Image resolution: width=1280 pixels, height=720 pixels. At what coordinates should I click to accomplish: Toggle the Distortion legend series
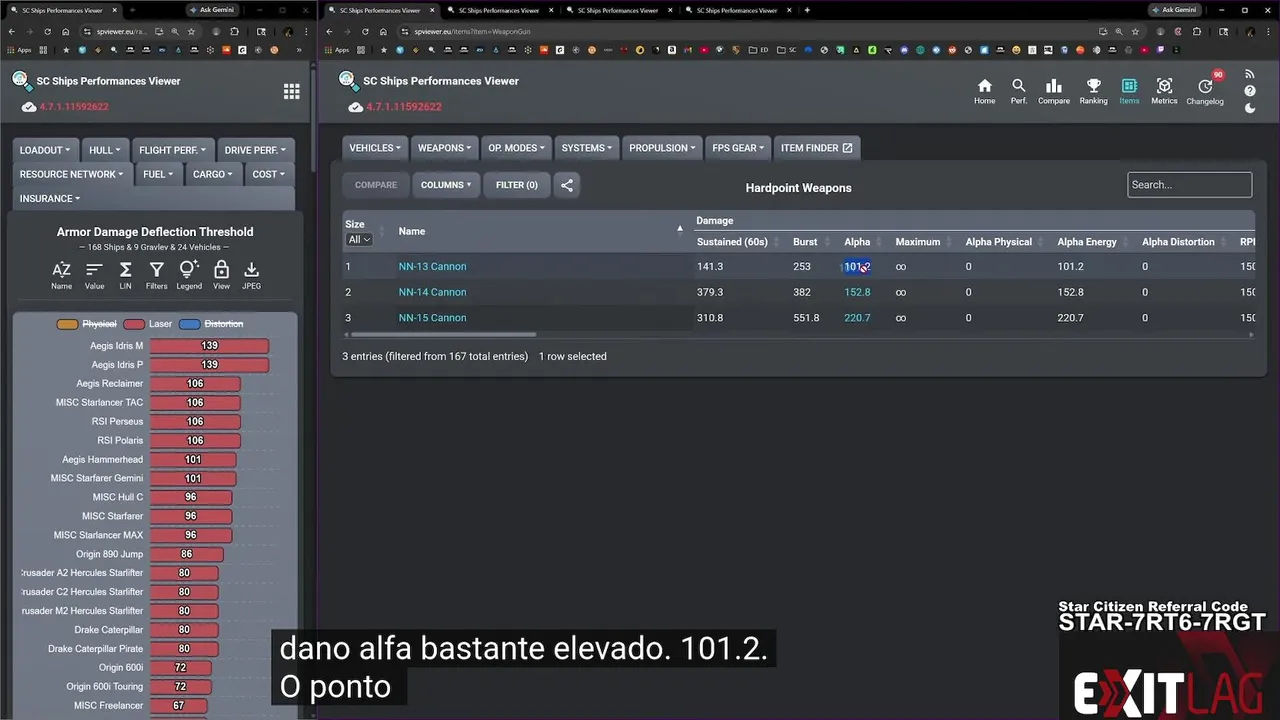(x=211, y=324)
